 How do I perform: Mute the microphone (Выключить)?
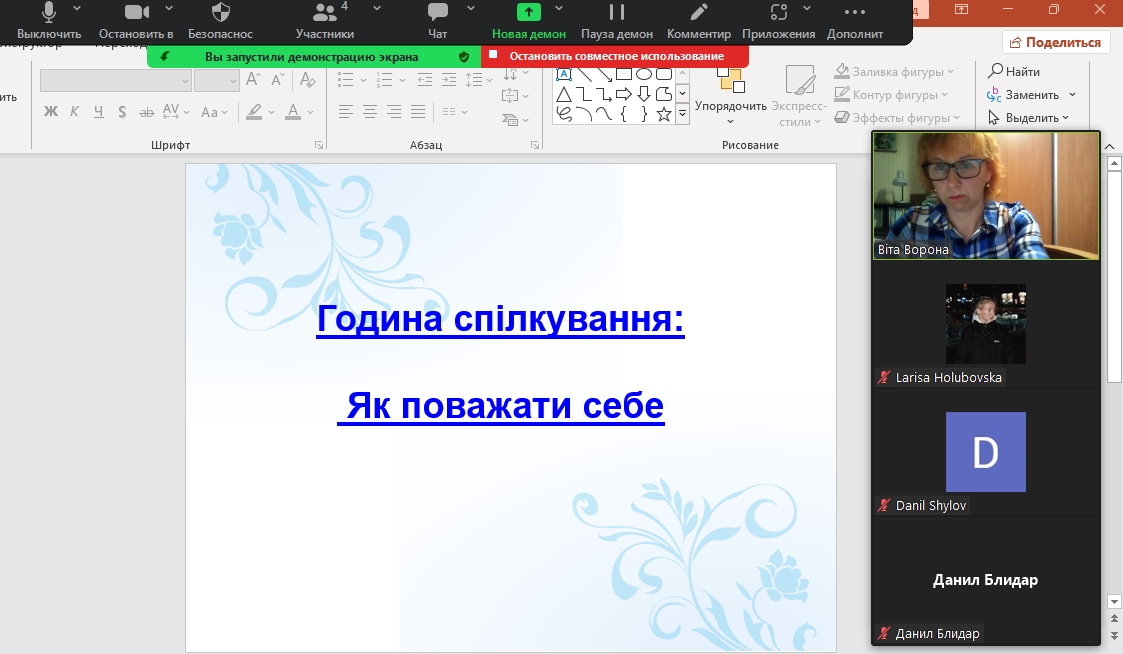point(49,21)
